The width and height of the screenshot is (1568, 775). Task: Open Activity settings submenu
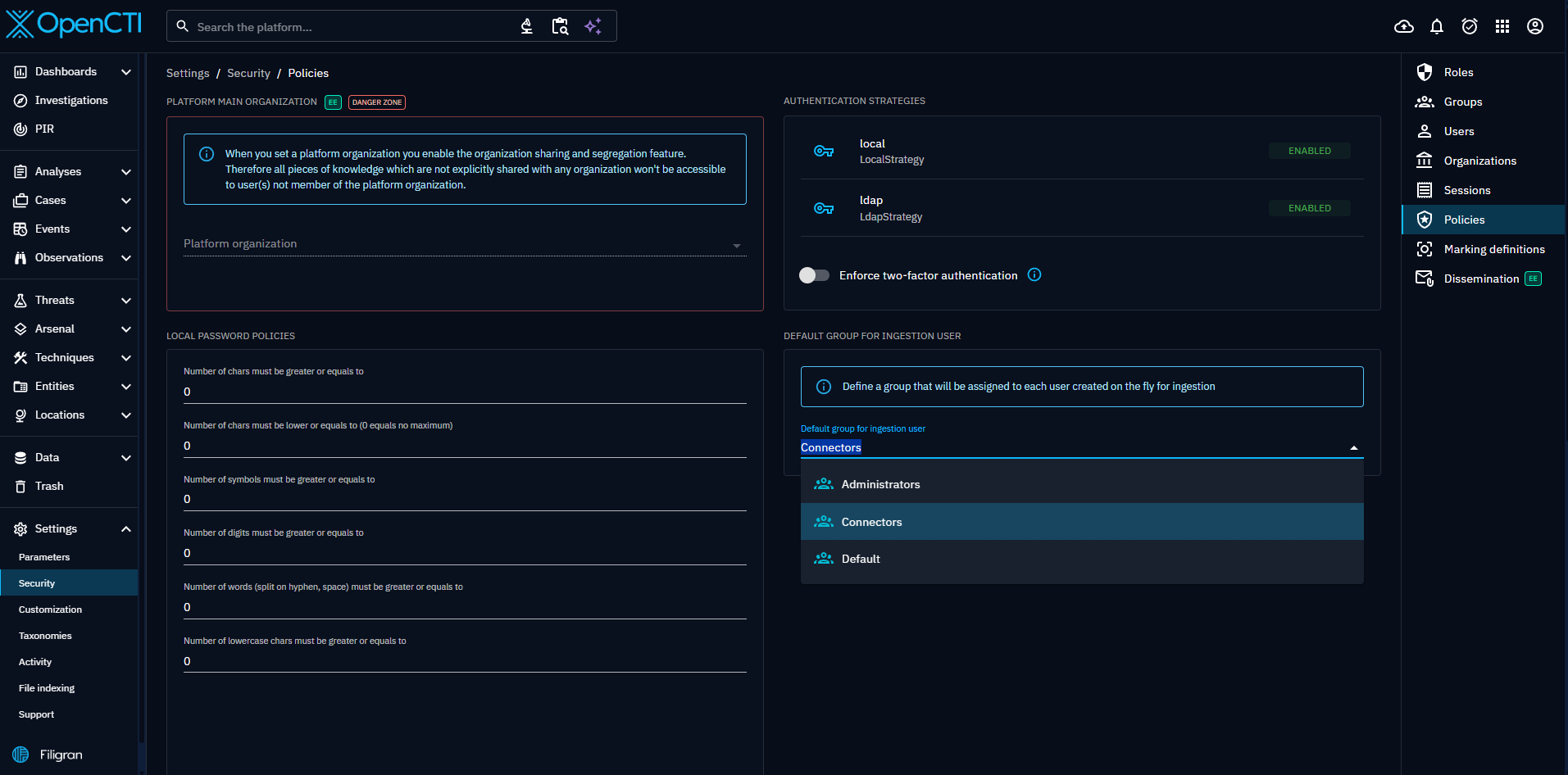(69, 662)
